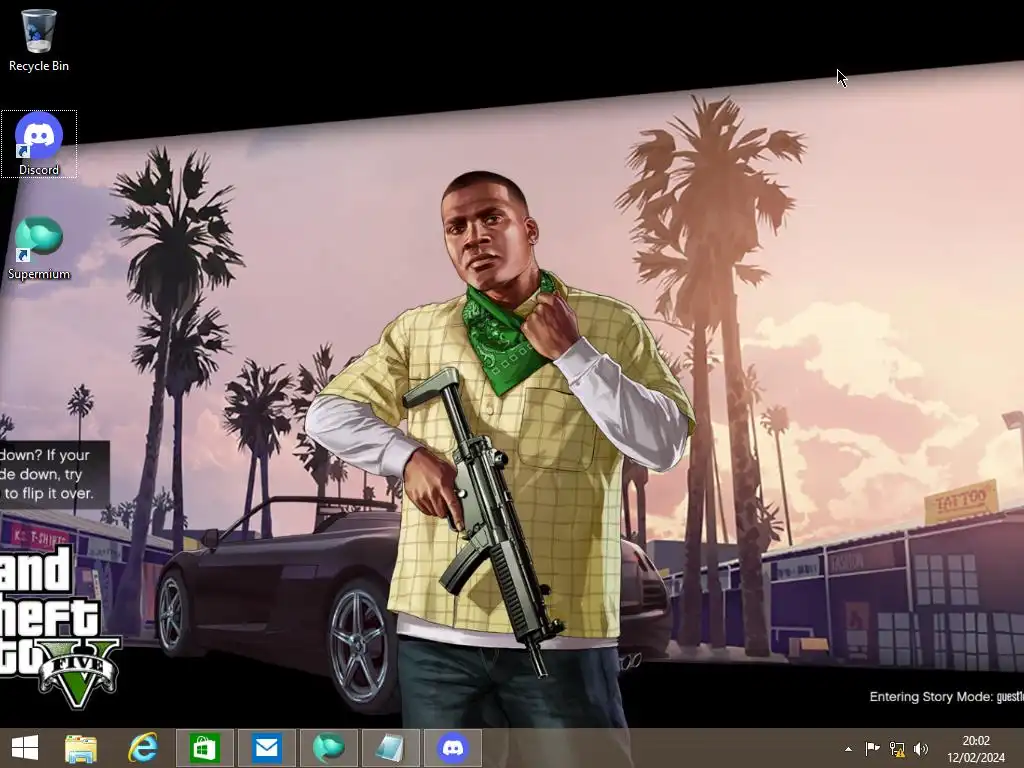
Task: Open Action Center flag icon
Action: [872, 748]
